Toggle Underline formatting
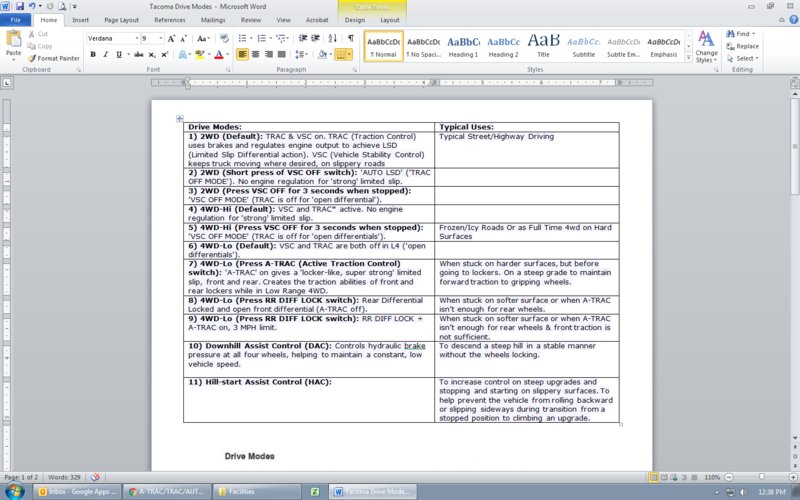 point(119,54)
